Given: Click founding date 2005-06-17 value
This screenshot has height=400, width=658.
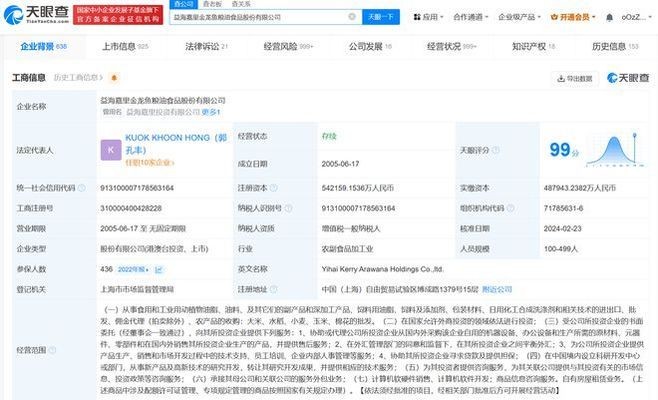Looking at the screenshot, I should click(x=340, y=164).
